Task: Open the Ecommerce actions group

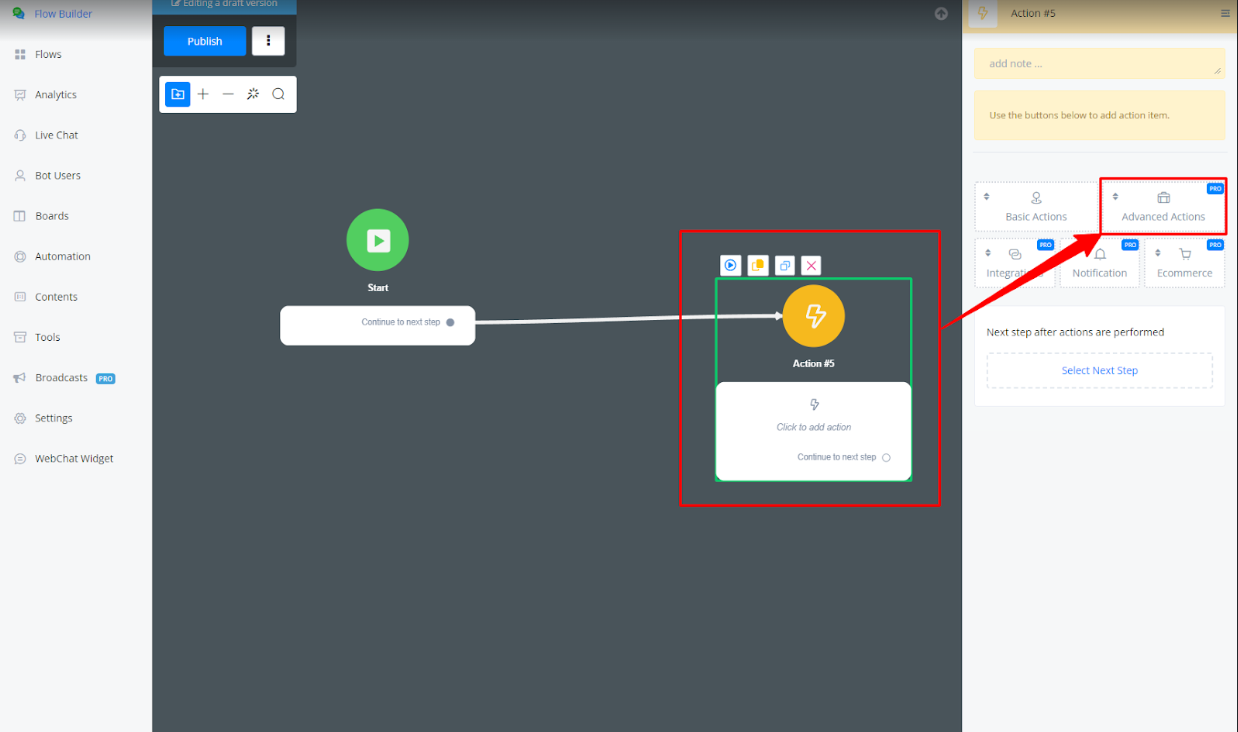Action: 1184,263
